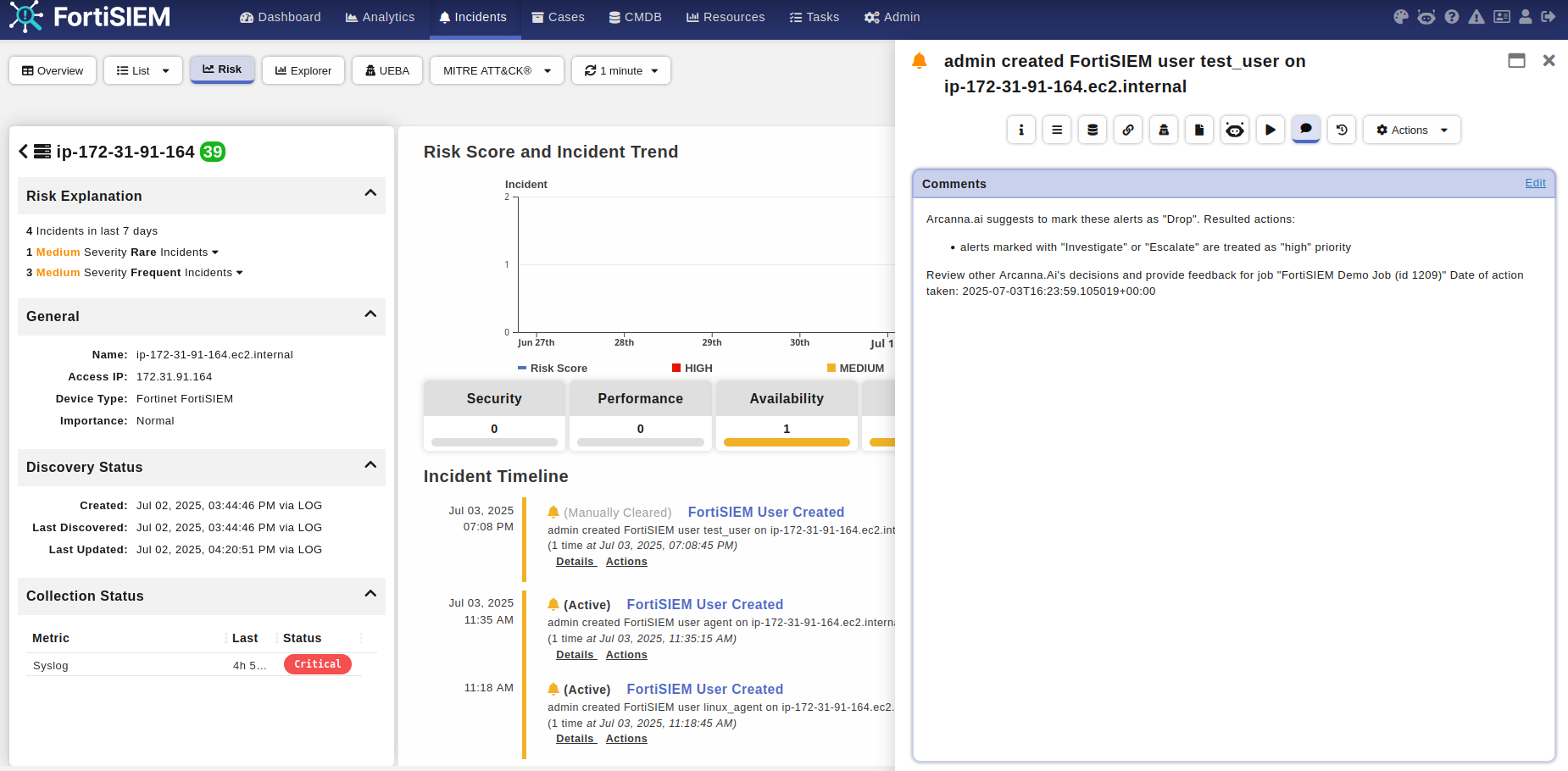
Task: Click the document file icon in incident toolbar
Action: 1199,130
